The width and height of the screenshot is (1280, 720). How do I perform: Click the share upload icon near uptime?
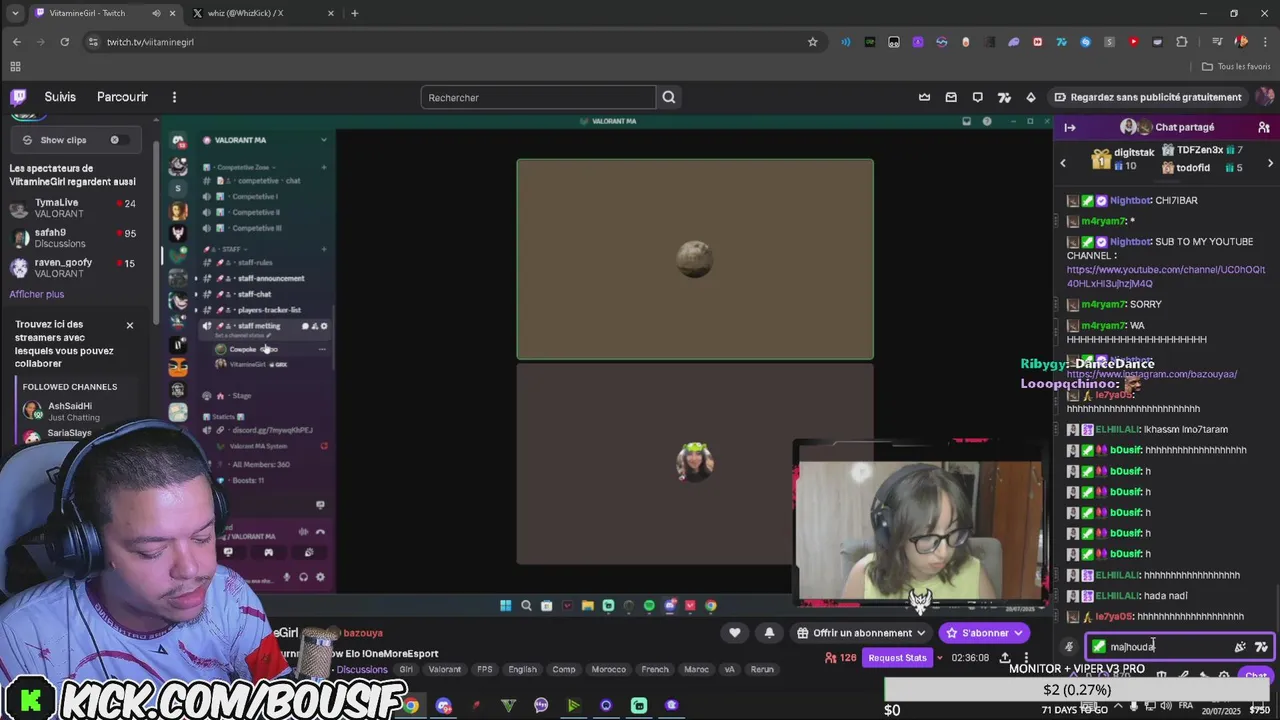(1005, 658)
